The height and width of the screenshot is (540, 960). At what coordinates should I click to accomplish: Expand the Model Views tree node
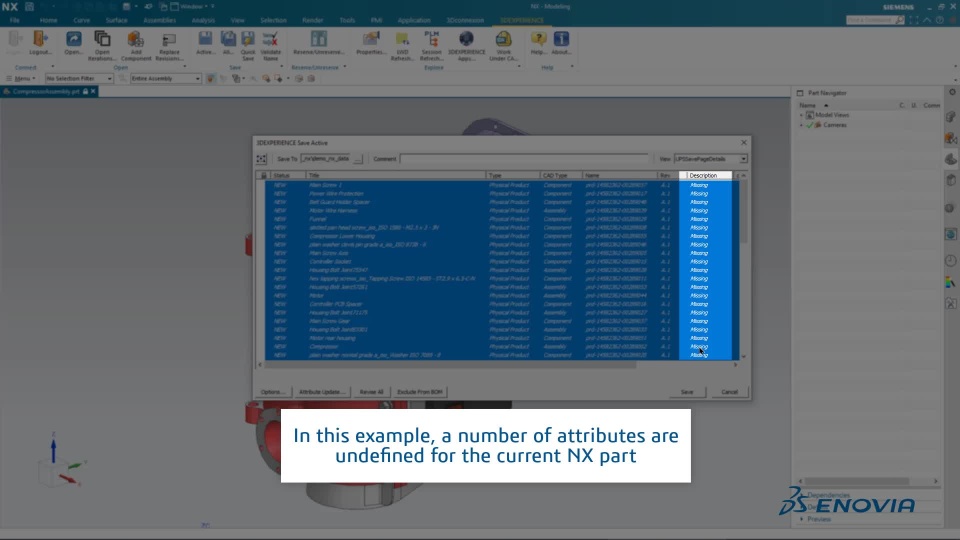(x=801, y=115)
